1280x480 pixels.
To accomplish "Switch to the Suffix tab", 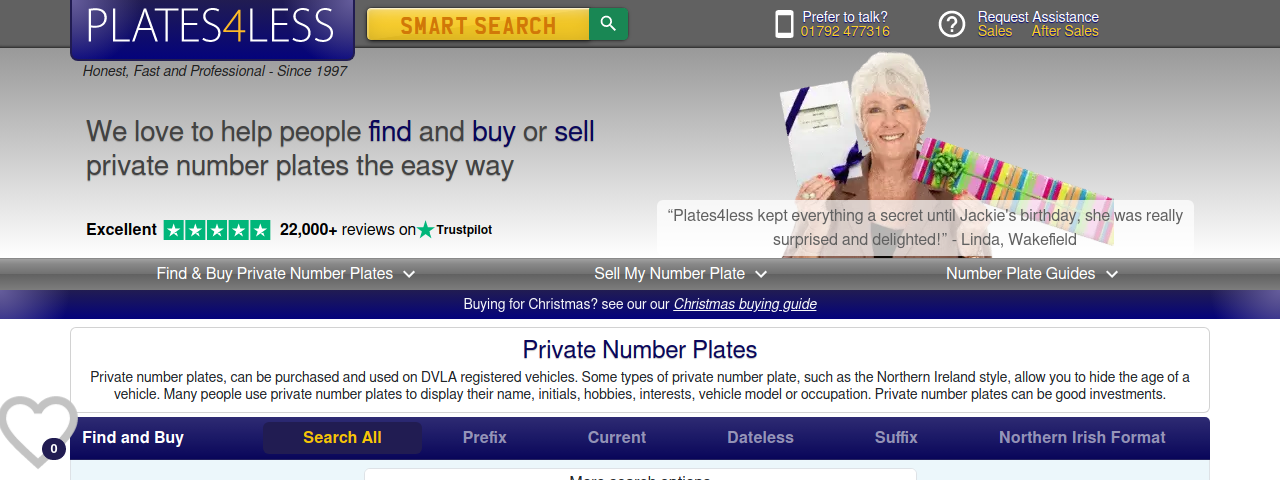I will 896,438.
